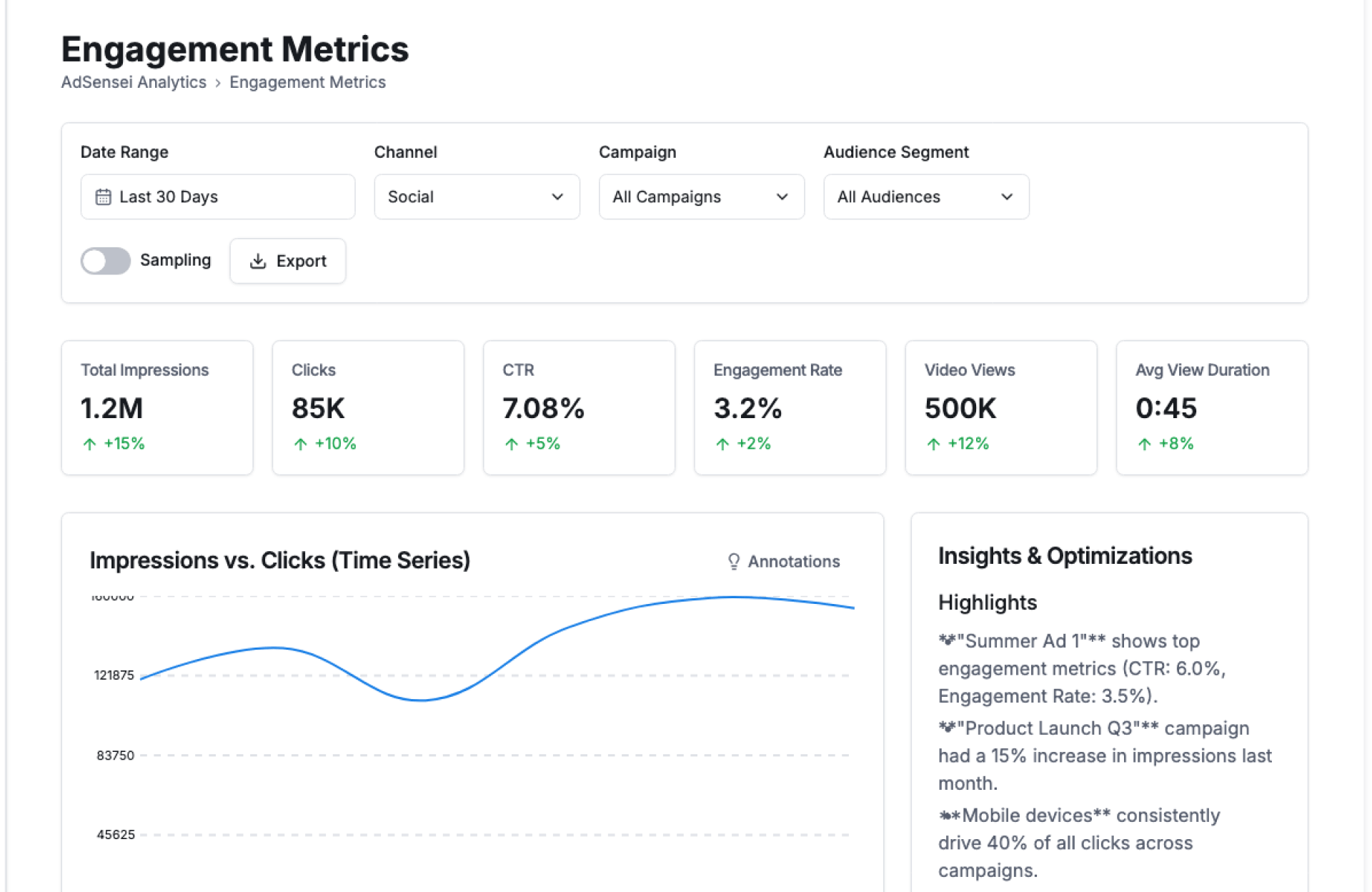This screenshot has height=892, width=1372.
Task: Select the Last 30 Days date field
Action: 217,197
